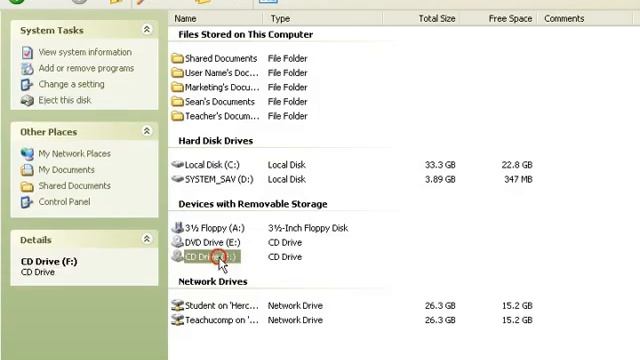Click the 22.8 GB free space value
The image size is (640, 360).
(517, 165)
